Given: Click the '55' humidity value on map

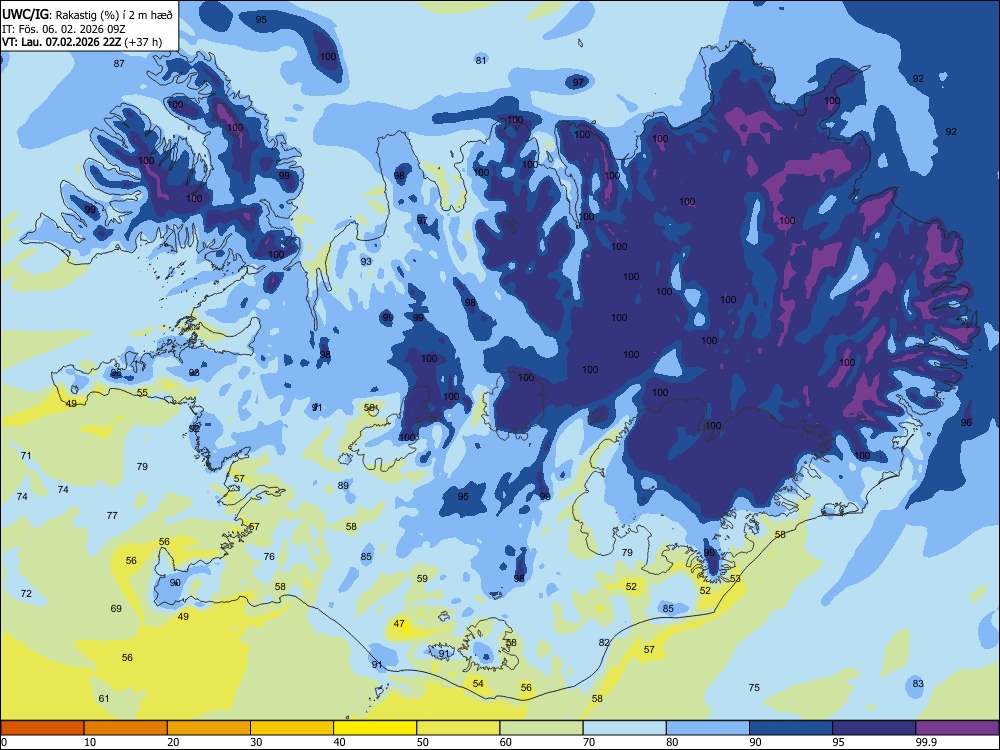Looking at the screenshot, I should [x=142, y=393].
